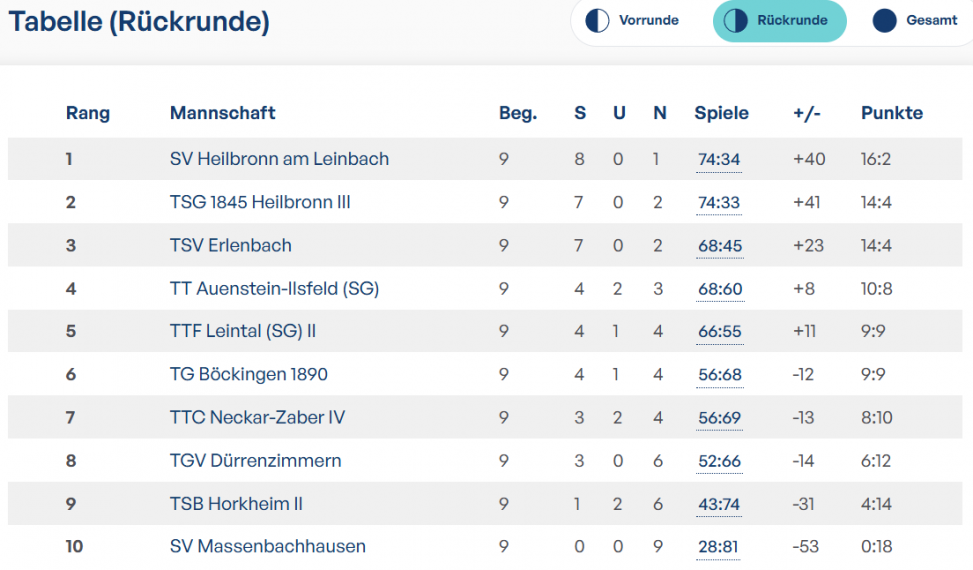
Task: Open SV Heilbronn am Leinbach team
Action: tap(279, 159)
